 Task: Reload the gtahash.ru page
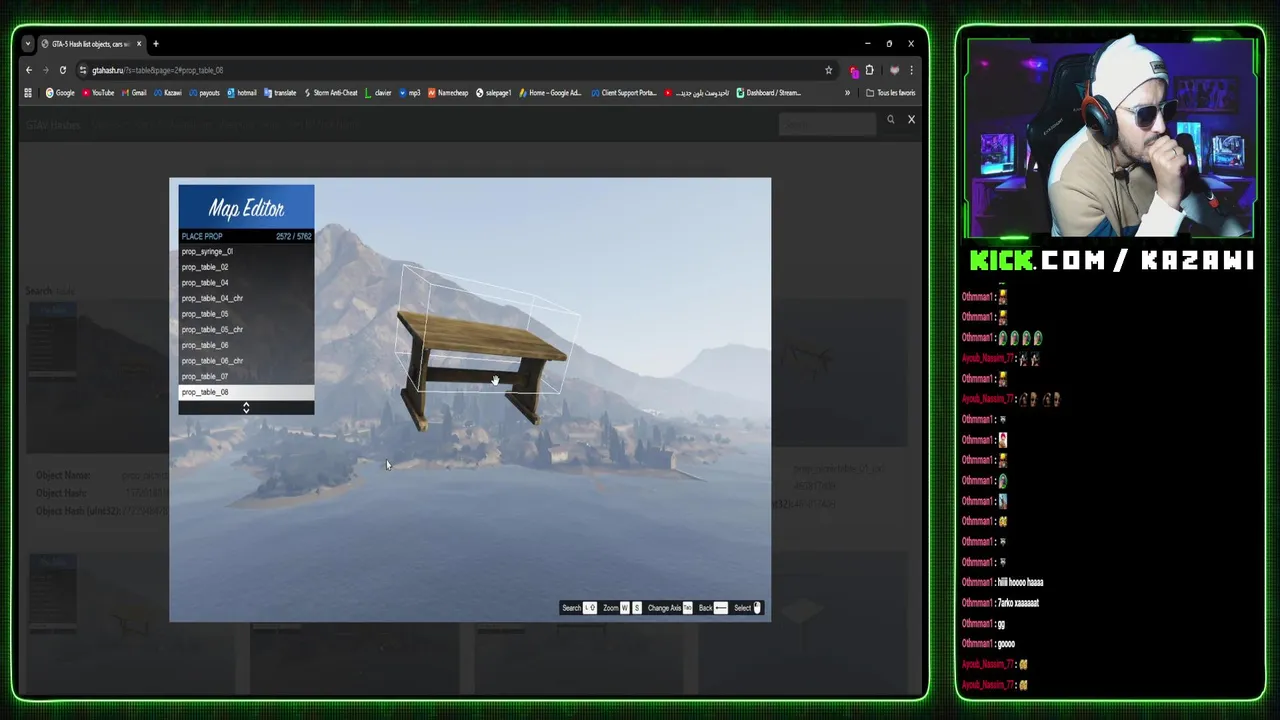point(62,70)
